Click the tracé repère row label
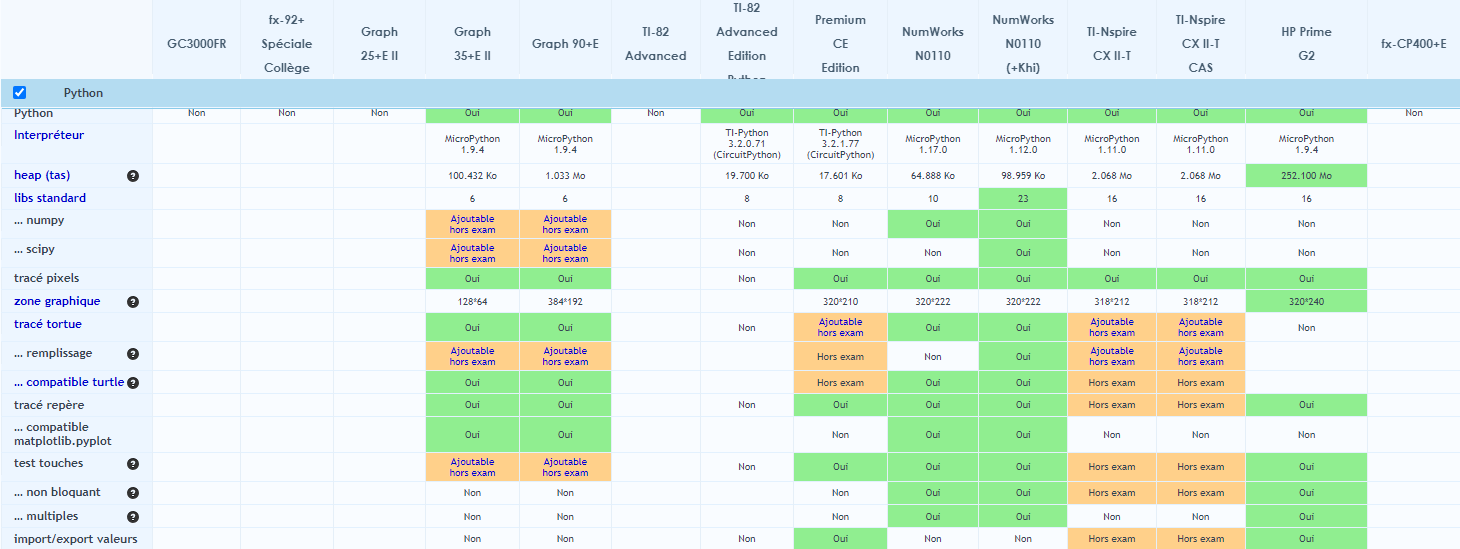Viewport: 1460px width, 549px height. click(x=49, y=405)
